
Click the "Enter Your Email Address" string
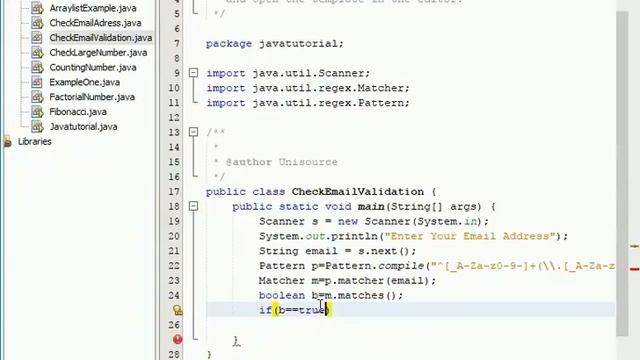coord(470,236)
